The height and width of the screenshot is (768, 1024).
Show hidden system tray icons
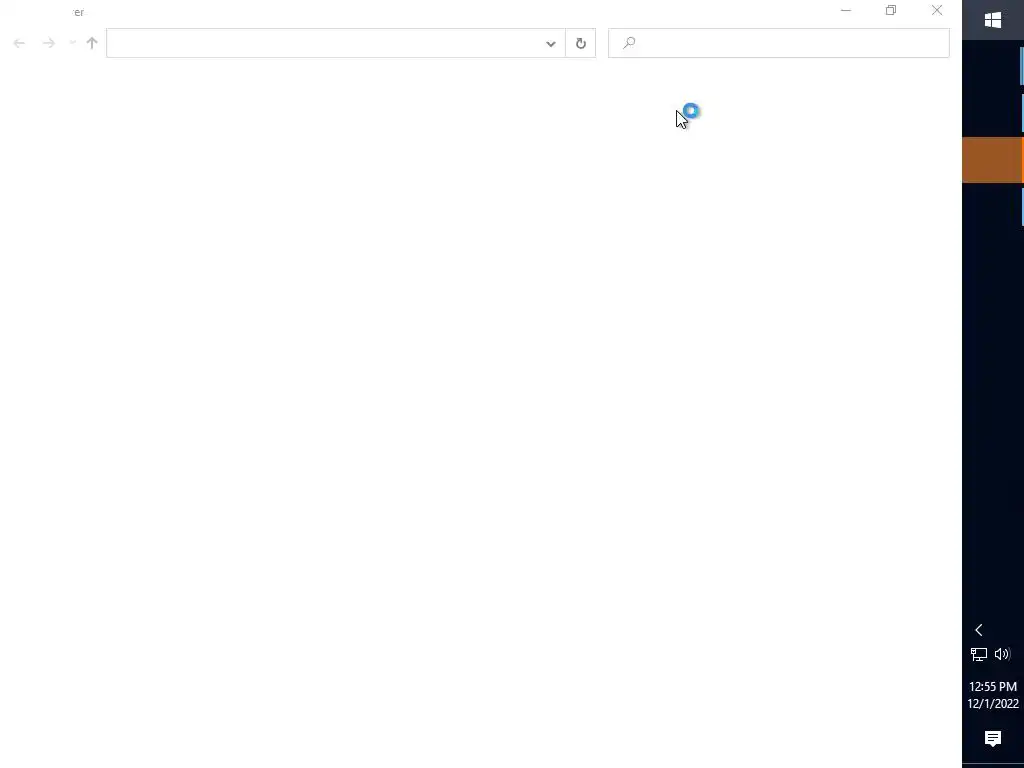[x=978, y=630]
